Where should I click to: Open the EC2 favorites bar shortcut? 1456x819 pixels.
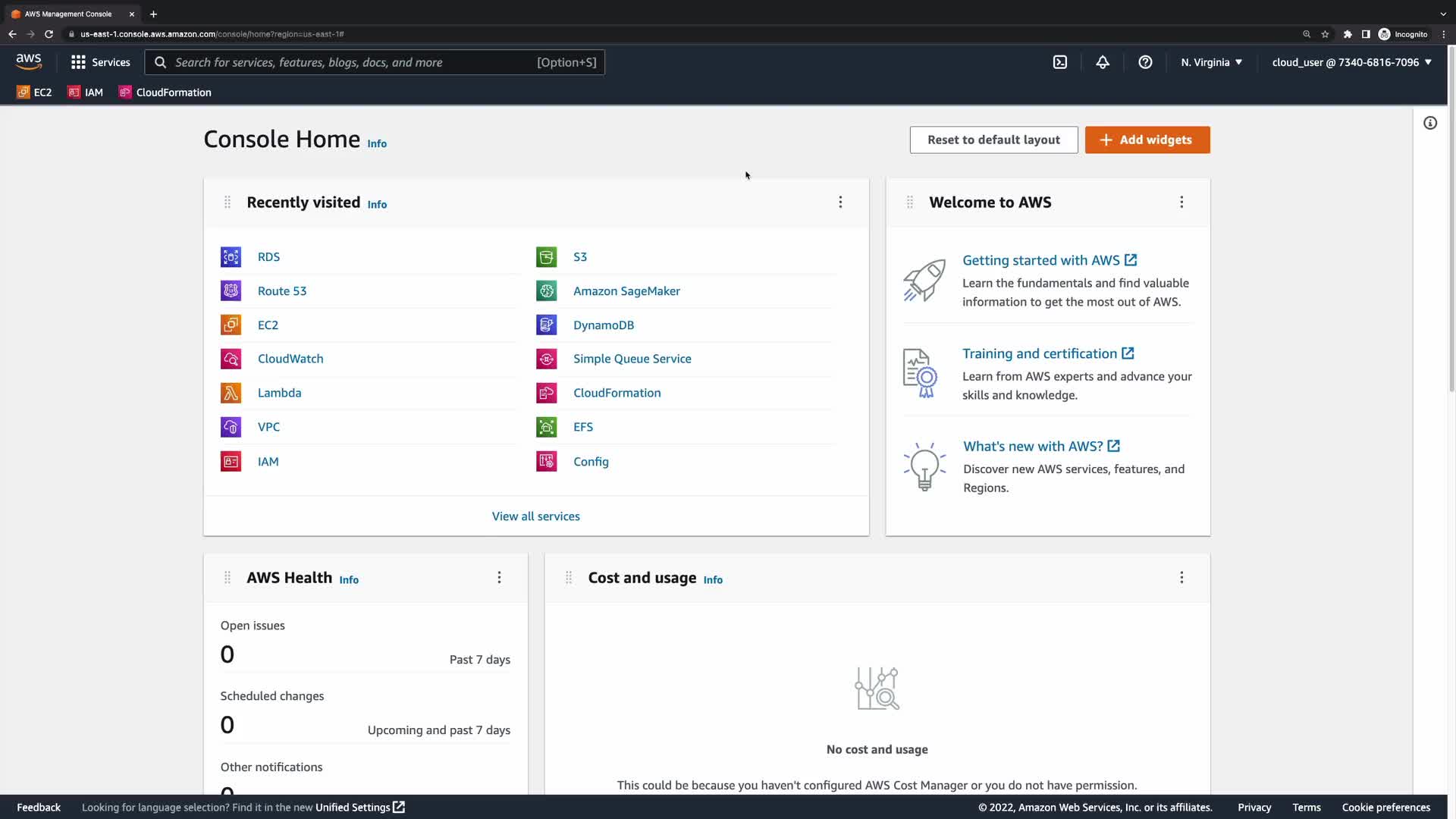[x=35, y=93]
